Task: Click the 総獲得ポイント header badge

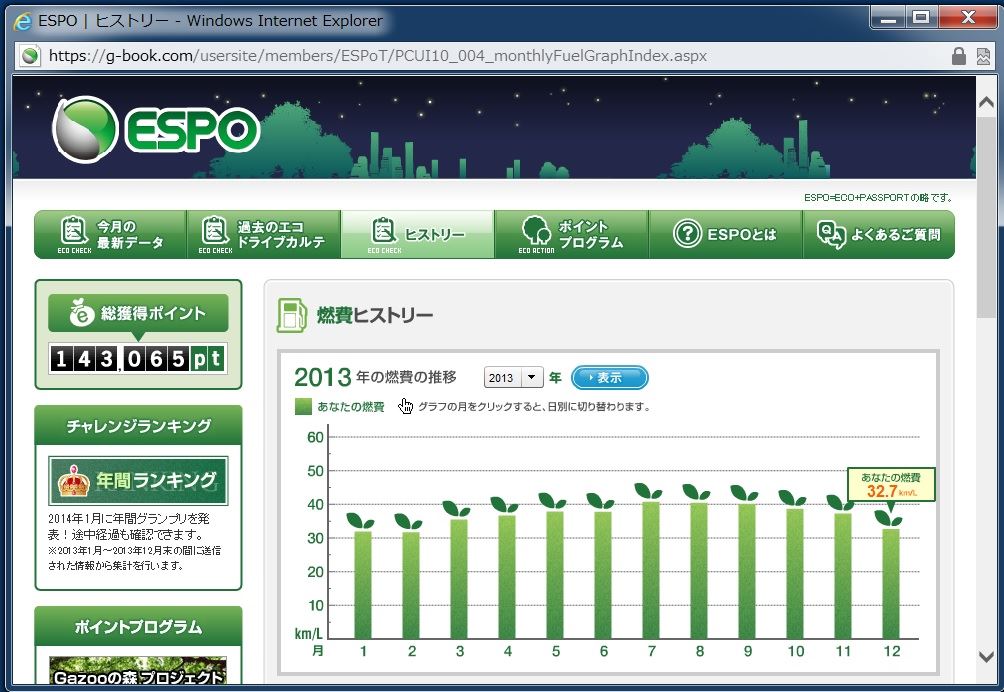Action: coord(138,313)
